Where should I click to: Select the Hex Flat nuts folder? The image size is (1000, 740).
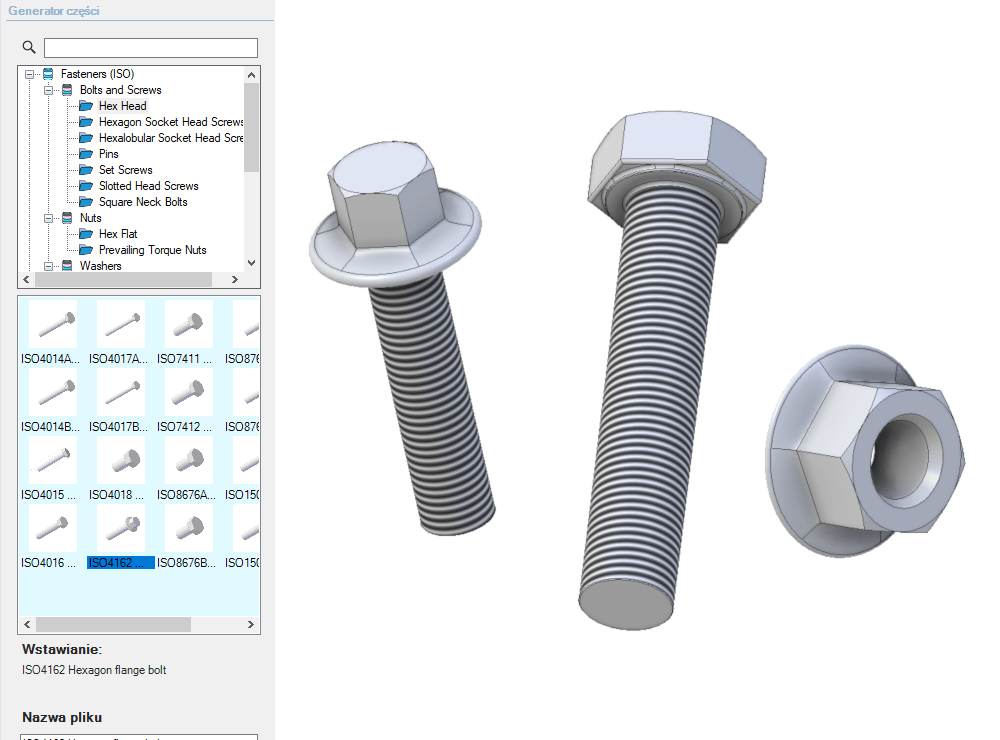coord(118,234)
